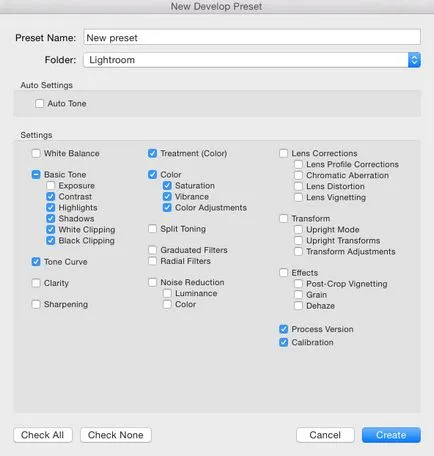
Task: Check Lens Profile Corrections option
Action: pyautogui.click(x=298, y=164)
